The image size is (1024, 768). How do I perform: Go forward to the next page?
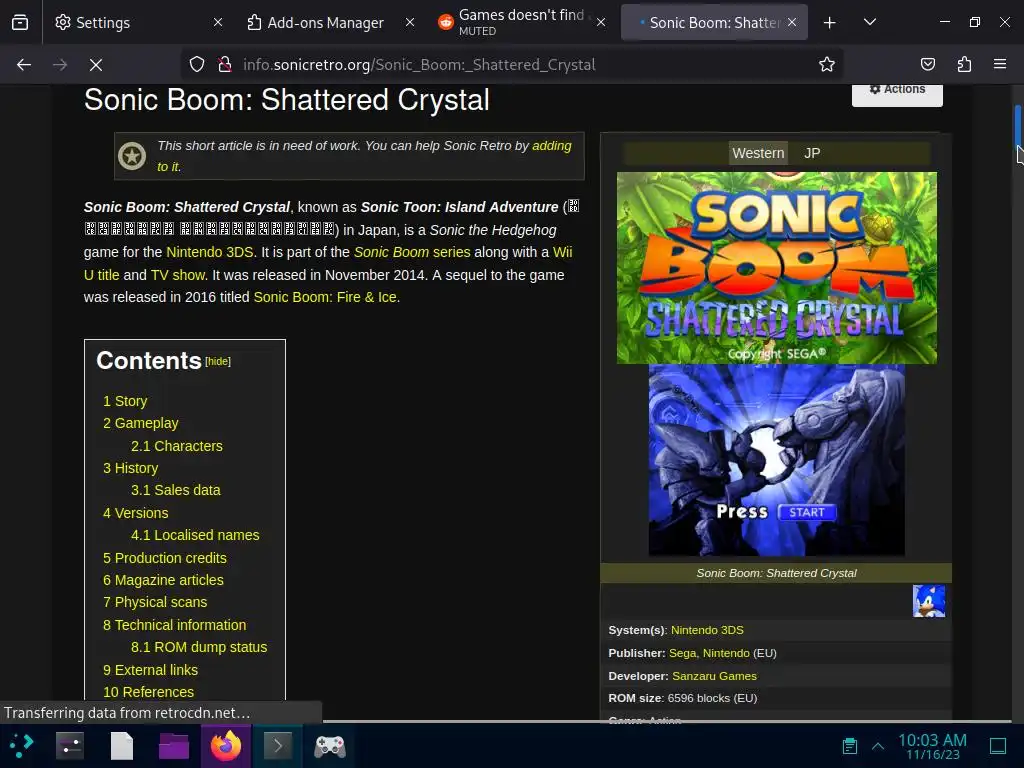coord(60,65)
